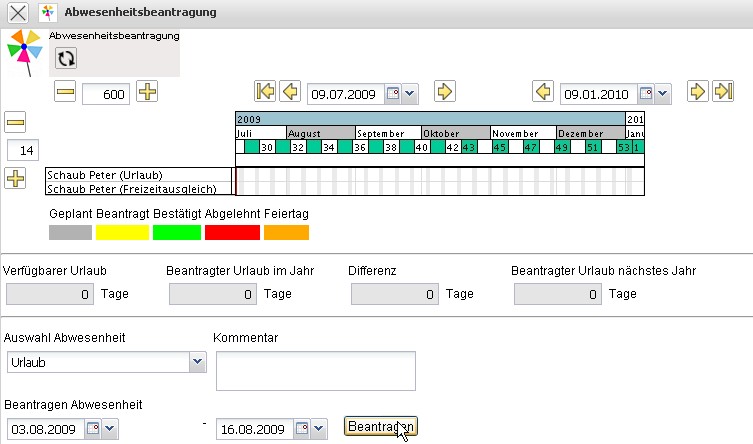This screenshot has height=444, width=753.
Task: Click the November month header in timeline
Action: tap(523, 133)
